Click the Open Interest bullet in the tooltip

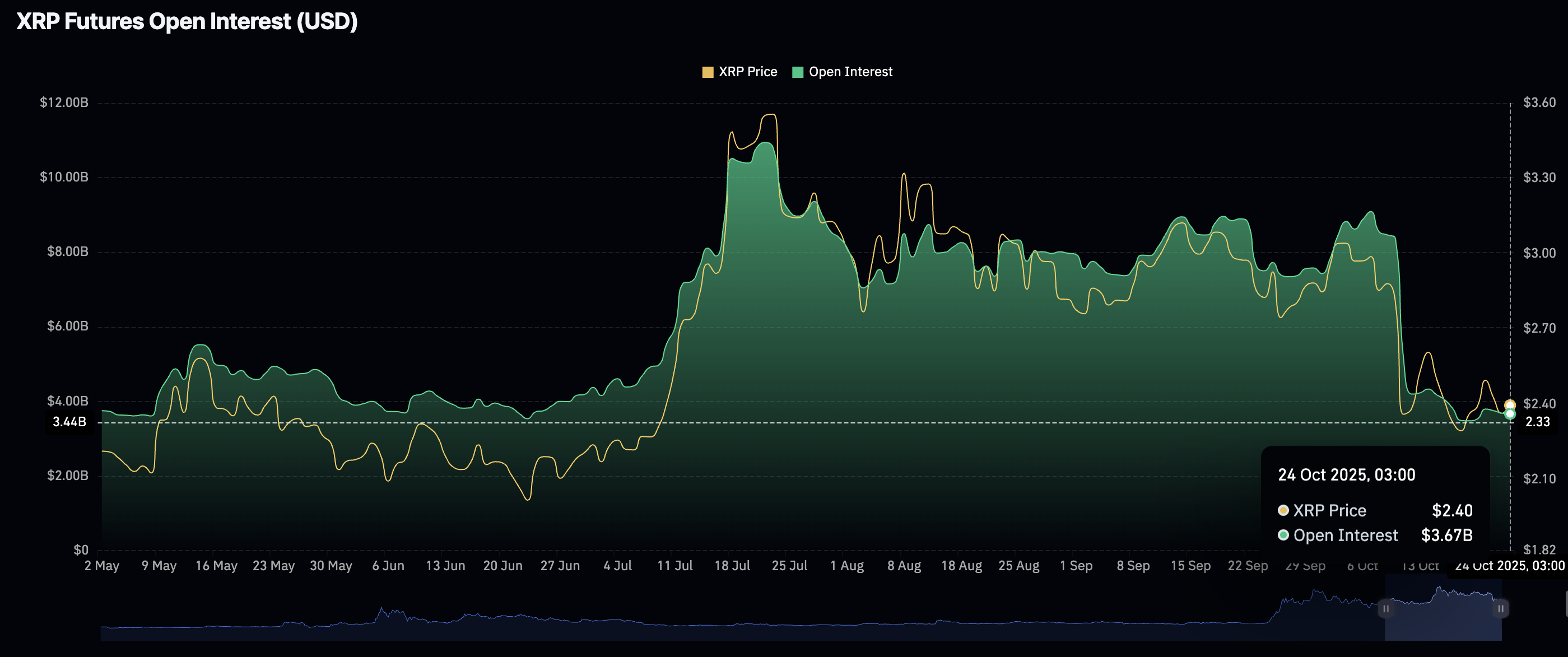pyautogui.click(x=1283, y=535)
